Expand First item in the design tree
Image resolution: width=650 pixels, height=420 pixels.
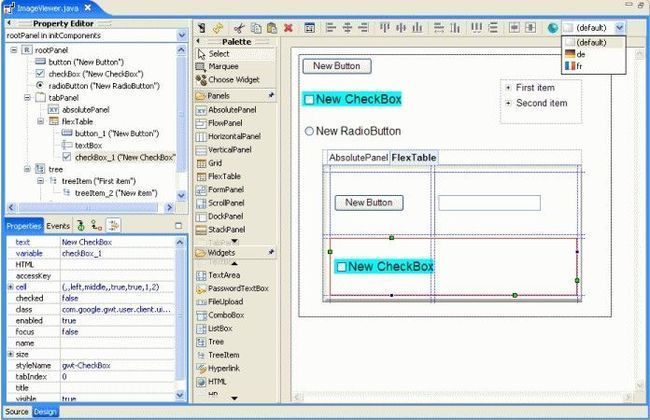pyautogui.click(x=508, y=88)
